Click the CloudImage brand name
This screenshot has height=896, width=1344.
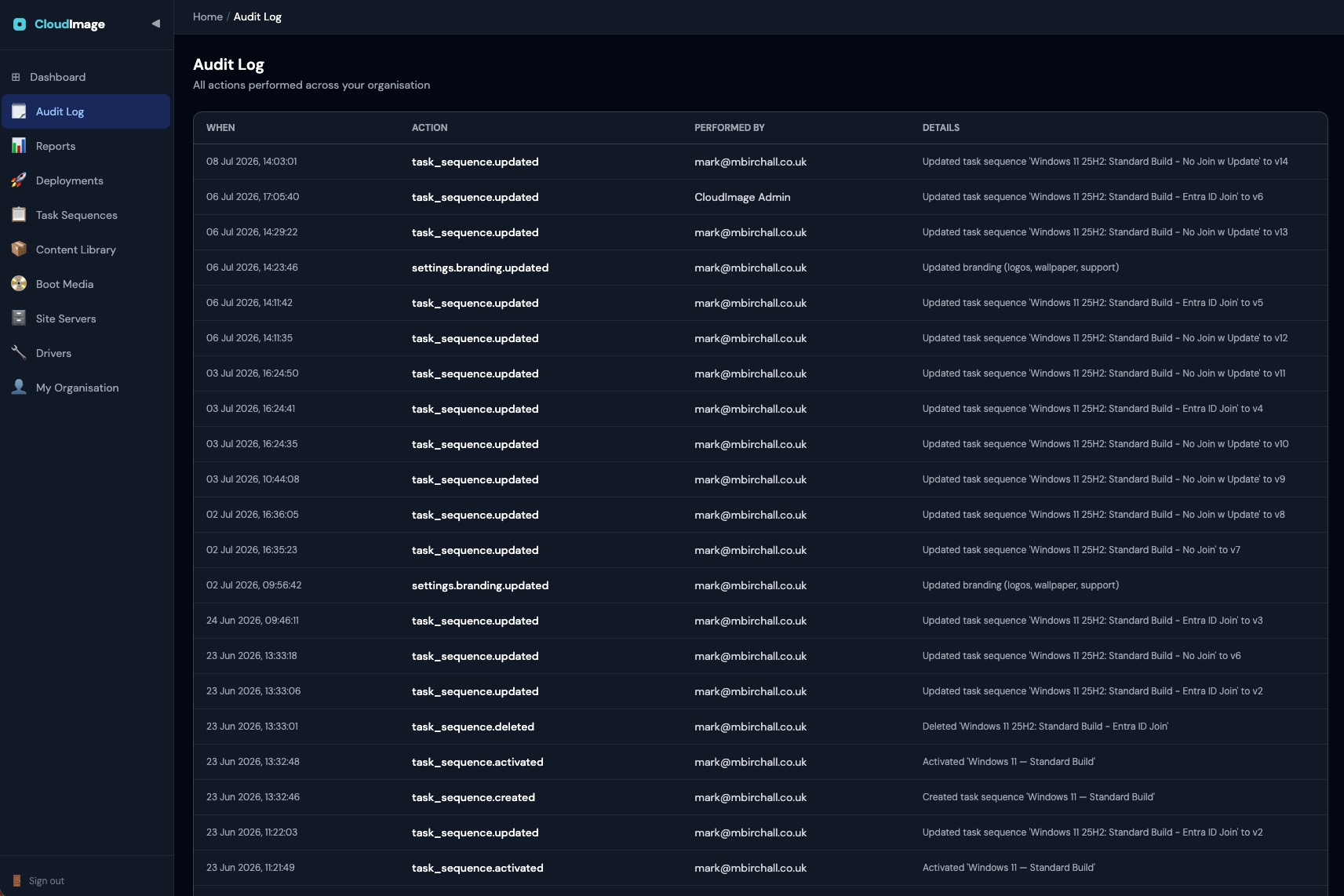[x=70, y=24]
